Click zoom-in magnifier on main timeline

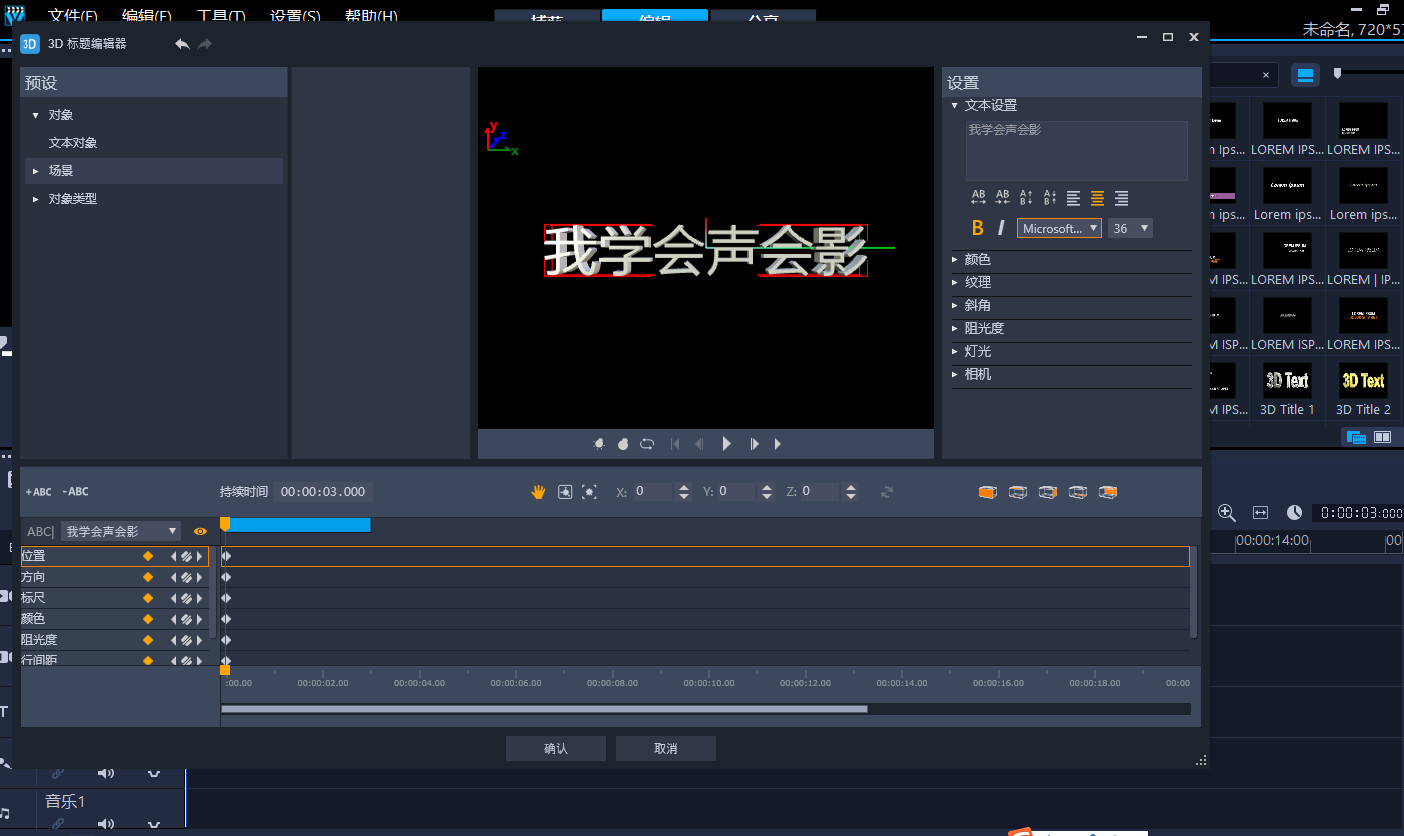point(1227,512)
